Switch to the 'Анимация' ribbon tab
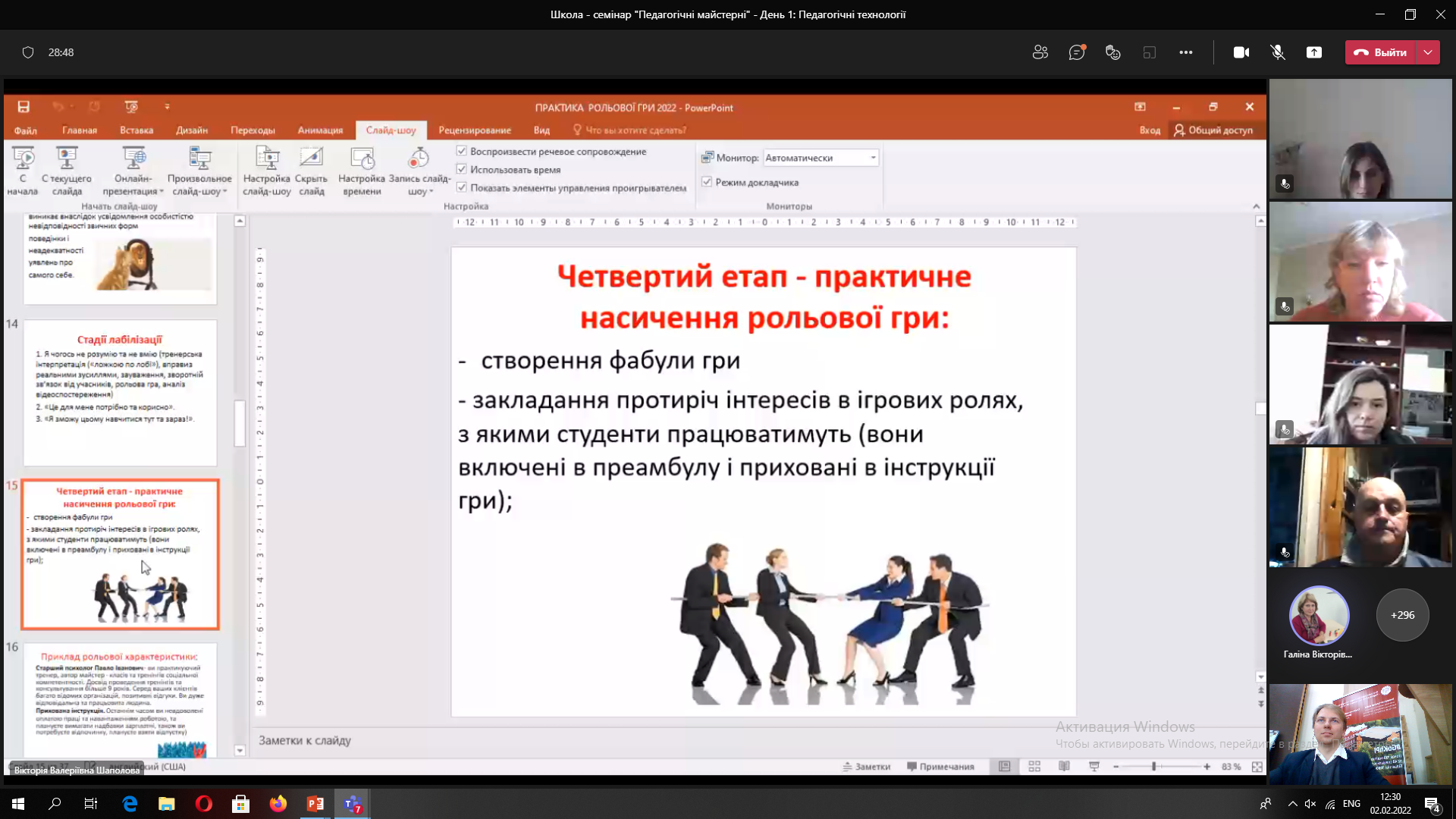 coord(320,130)
